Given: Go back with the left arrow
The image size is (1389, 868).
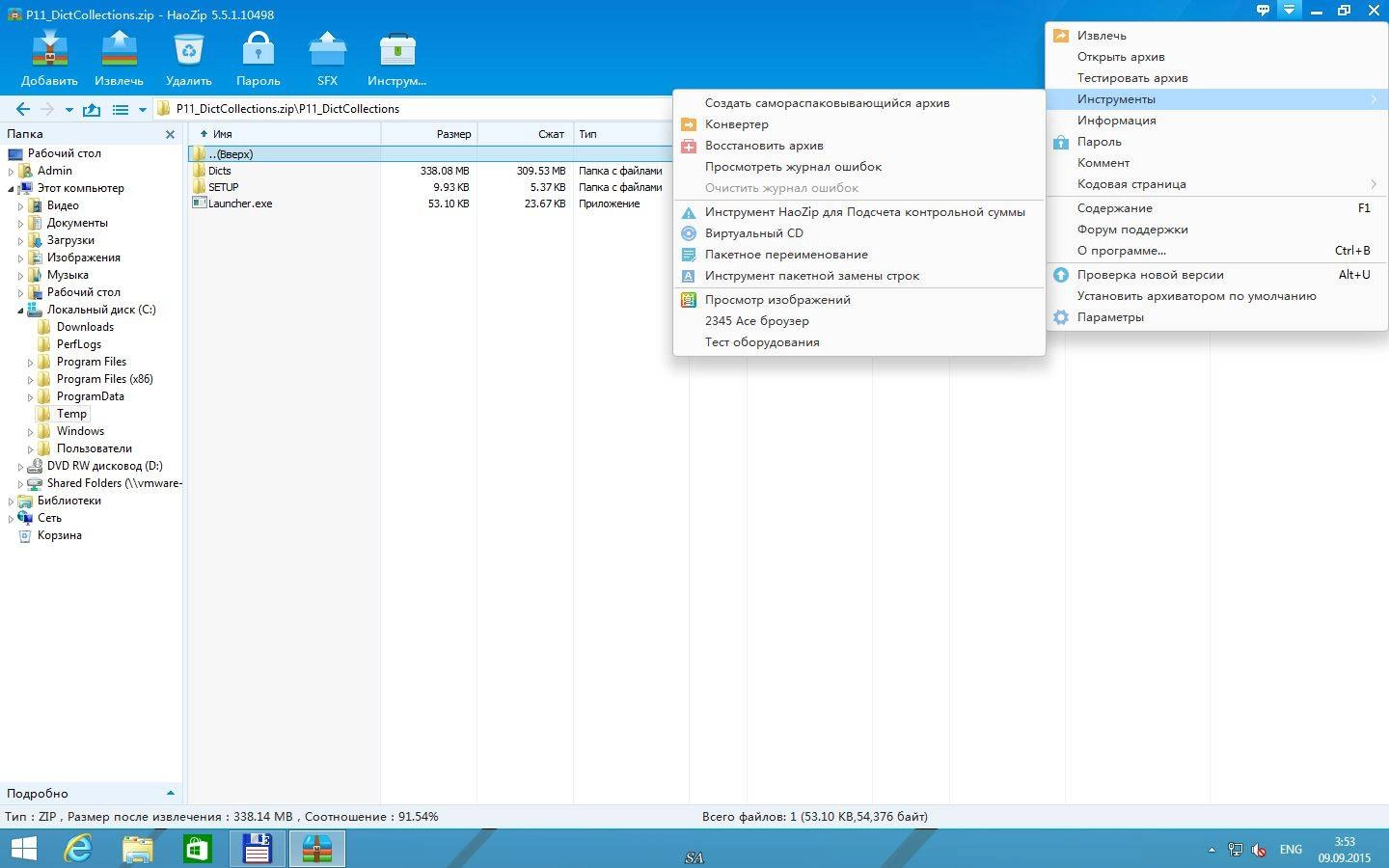Looking at the screenshot, I should (23, 109).
